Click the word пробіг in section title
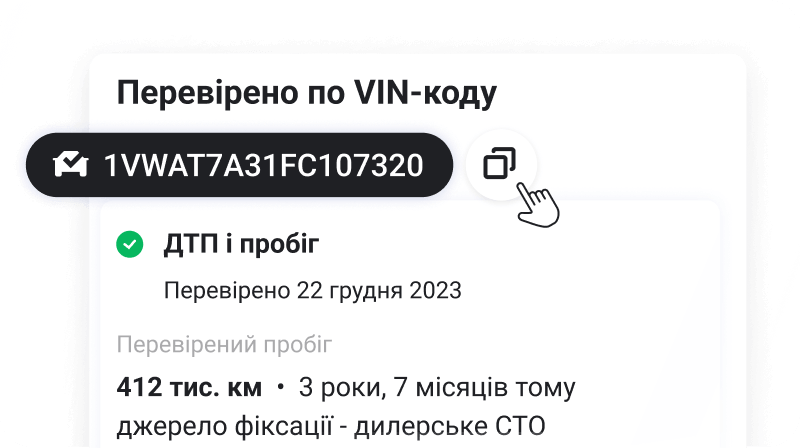Screen dimensions: 800x448 pos(280,245)
